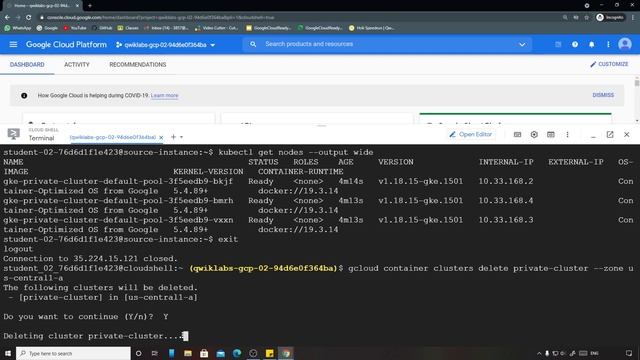This screenshot has height=360, width=640.
Task: Open the Google Cloud navigation hamburger menu
Action: [x=13, y=44]
